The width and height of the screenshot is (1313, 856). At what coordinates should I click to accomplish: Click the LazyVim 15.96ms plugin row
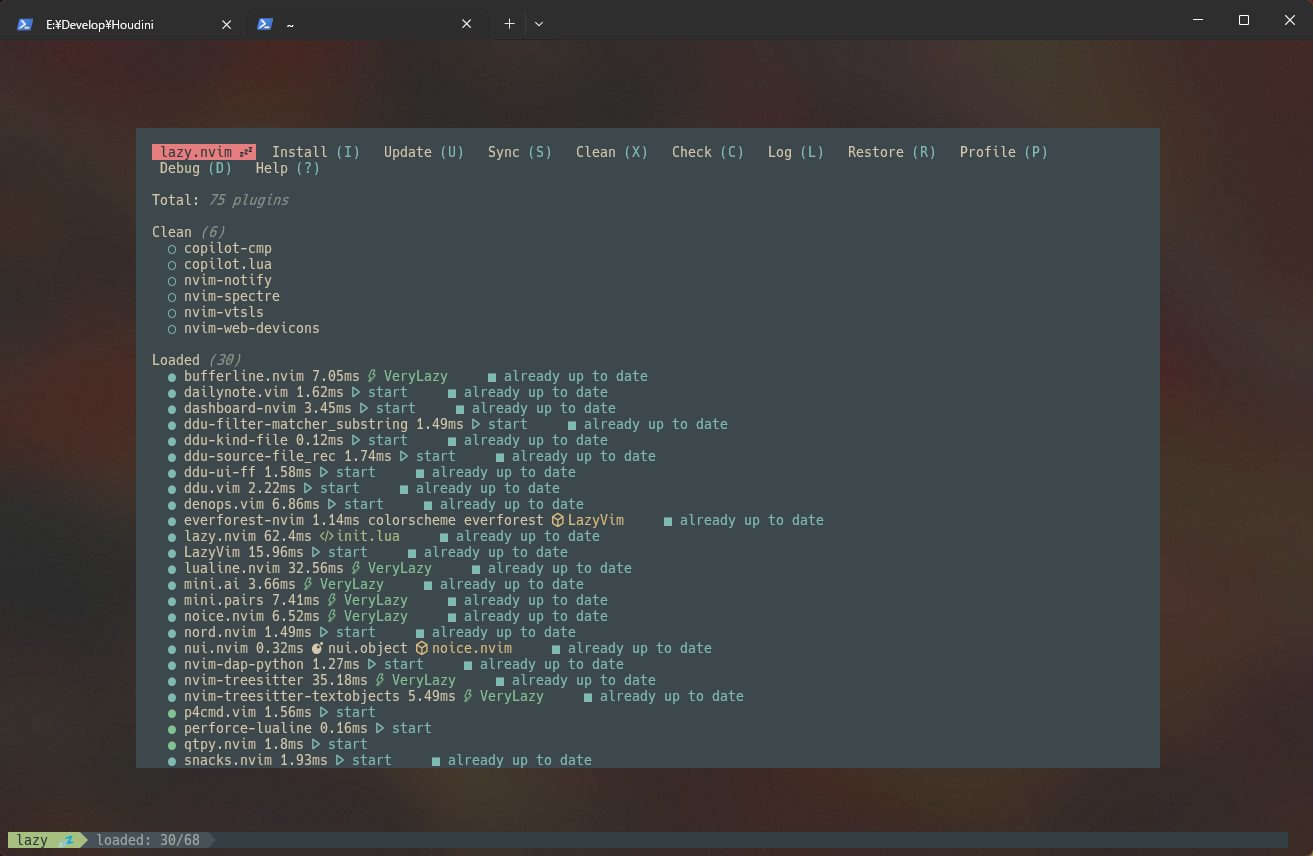368,552
